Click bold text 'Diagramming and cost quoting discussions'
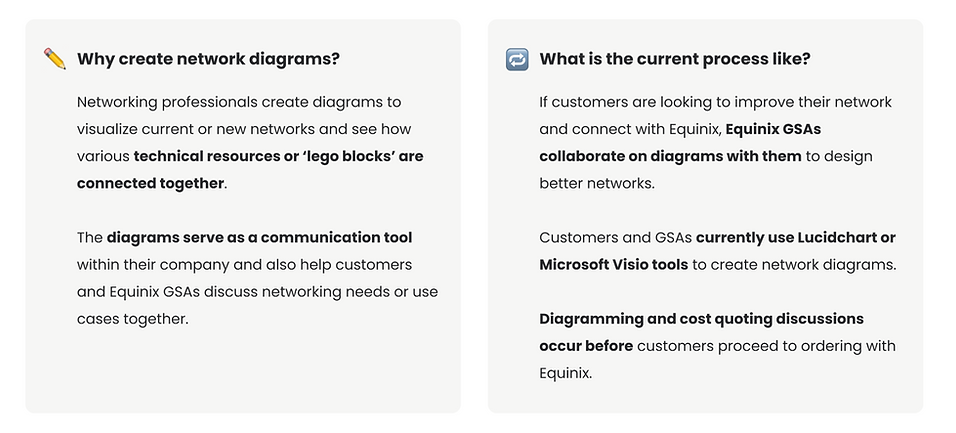Image resolution: width=956 pixels, height=433 pixels. pos(701,319)
